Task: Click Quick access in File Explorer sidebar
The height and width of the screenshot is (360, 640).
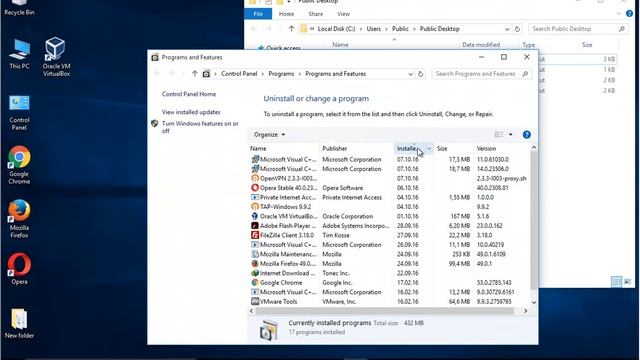Action: (x=283, y=48)
